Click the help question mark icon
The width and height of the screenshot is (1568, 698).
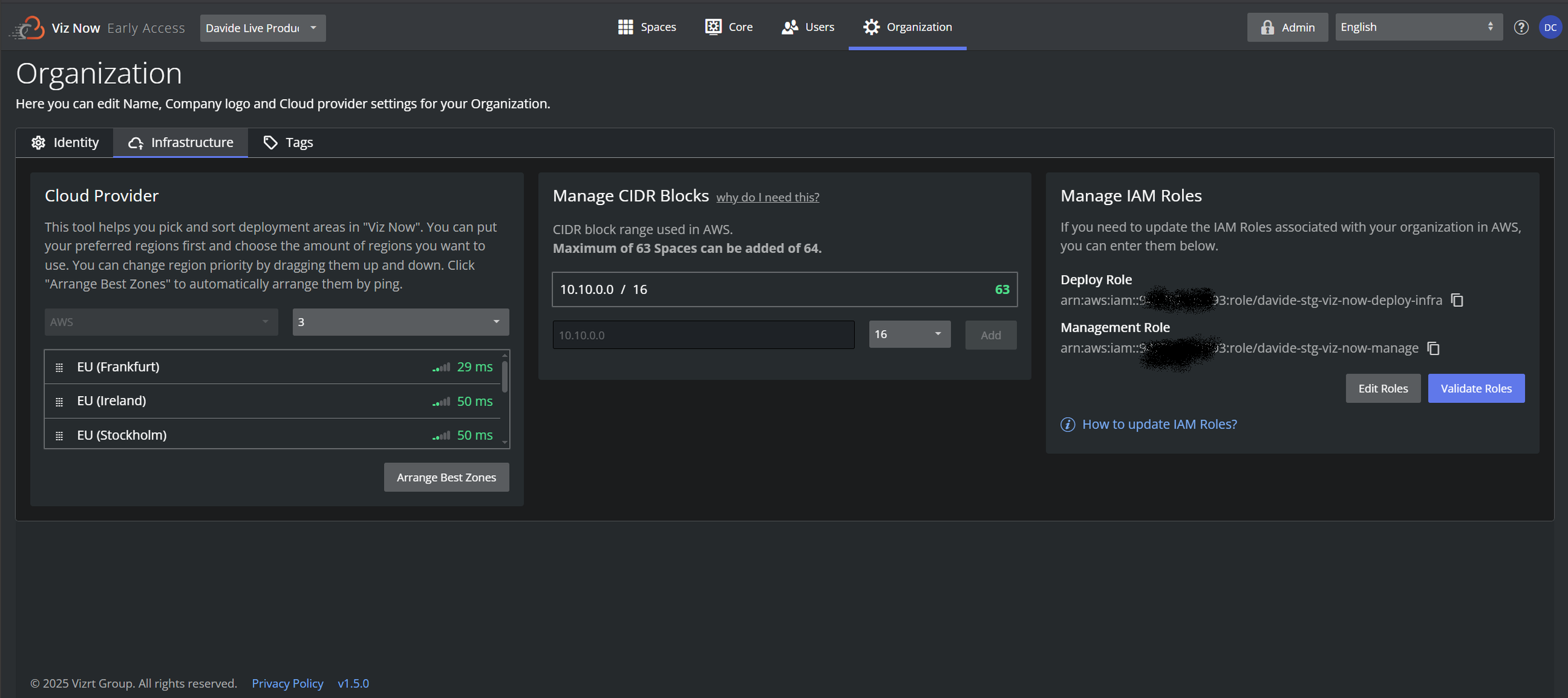[1521, 28]
